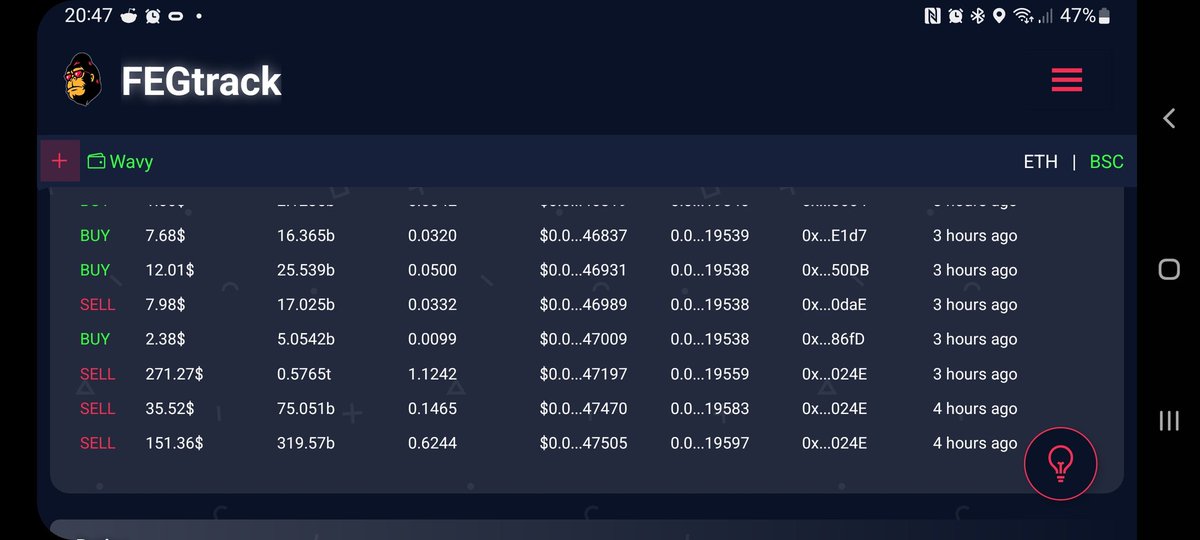
Task: Tap the Android back arrow
Action: (1169, 118)
